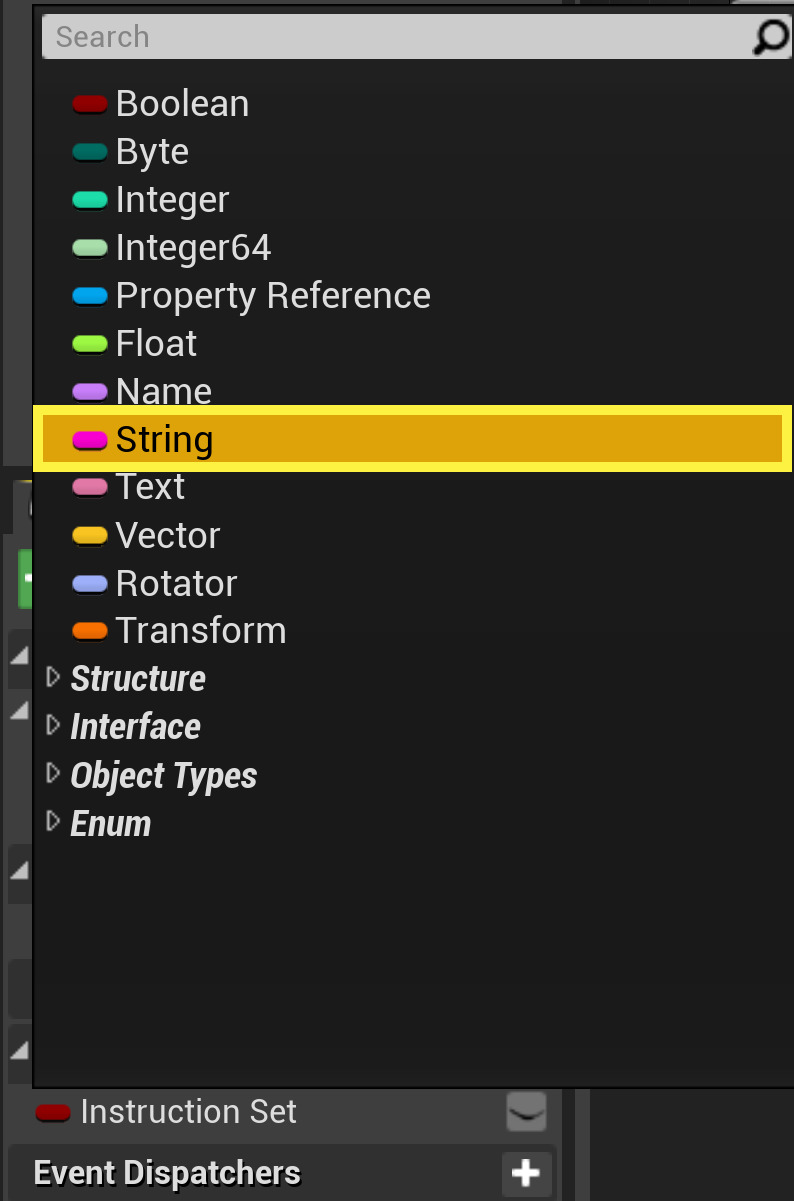Open the Instruction Set container type dropdown
The width and height of the screenshot is (794, 1201).
(x=528, y=1112)
